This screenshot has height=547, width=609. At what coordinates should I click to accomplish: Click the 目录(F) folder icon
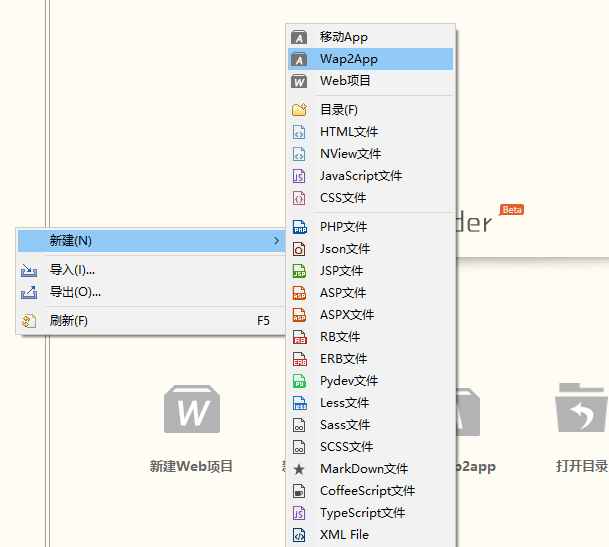(x=299, y=110)
